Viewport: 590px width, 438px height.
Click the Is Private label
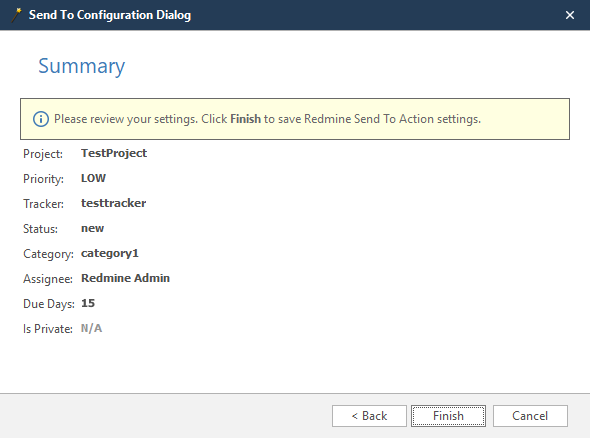48,329
